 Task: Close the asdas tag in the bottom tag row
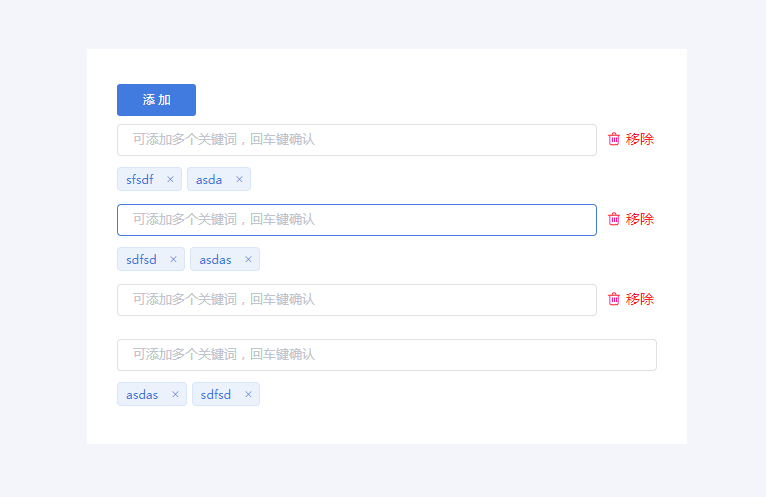(x=175, y=394)
